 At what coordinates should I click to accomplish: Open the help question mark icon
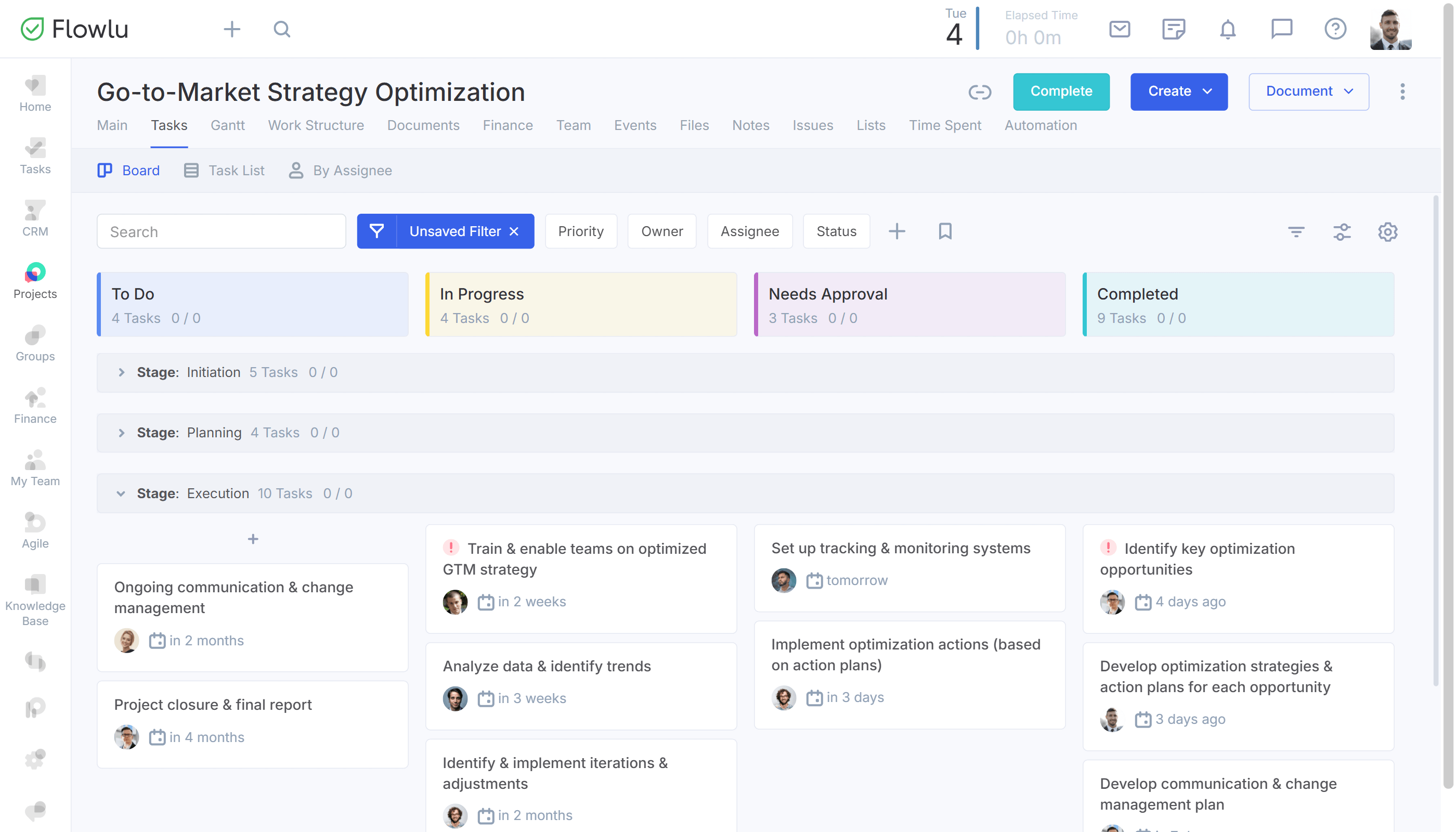point(1335,29)
